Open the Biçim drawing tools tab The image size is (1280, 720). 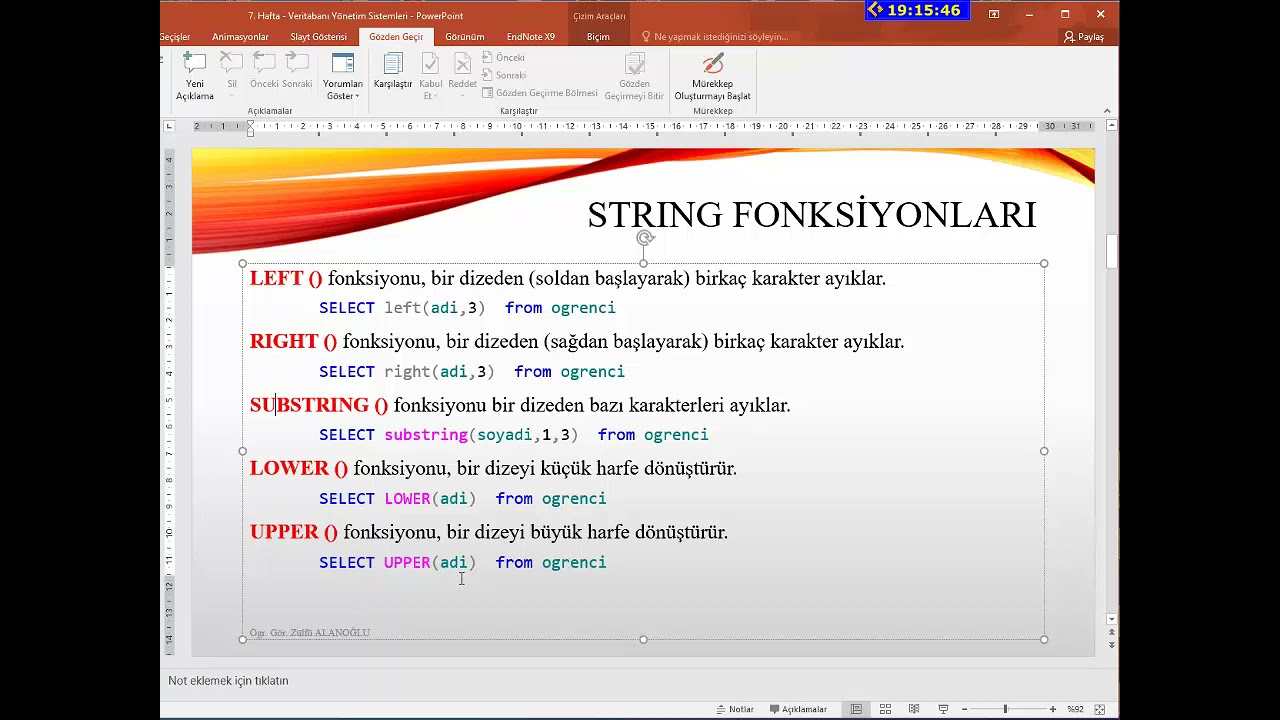tap(598, 37)
